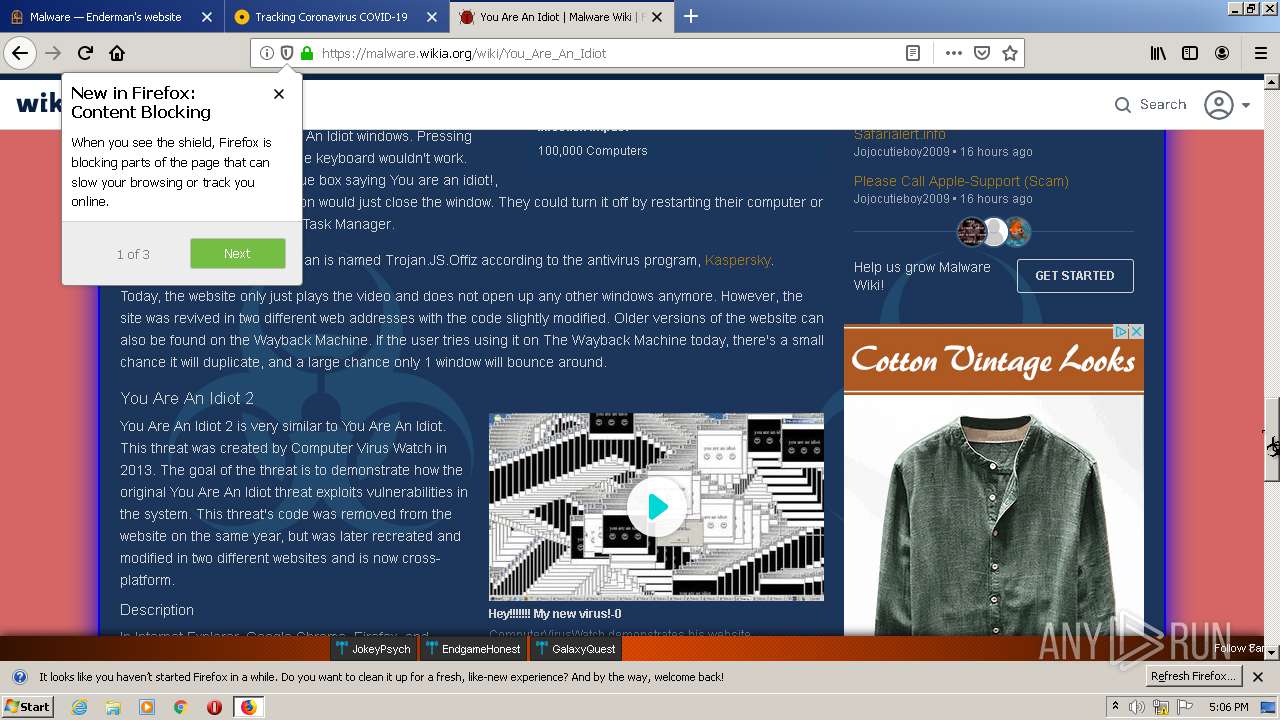Viewport: 1280px width, 720px height.
Task: Click the wiki user avatar icon
Action: pyautogui.click(x=1218, y=104)
